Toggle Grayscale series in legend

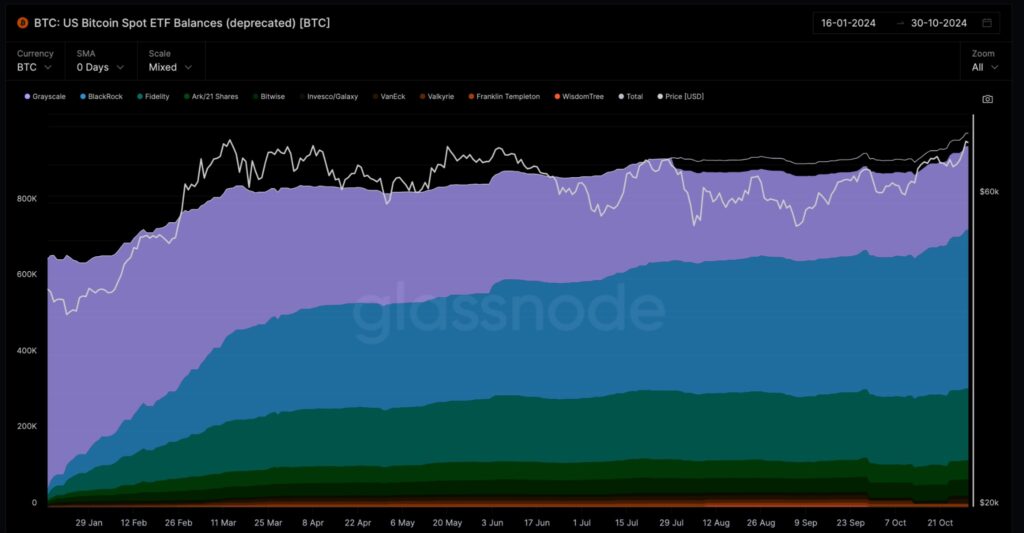click(45, 97)
